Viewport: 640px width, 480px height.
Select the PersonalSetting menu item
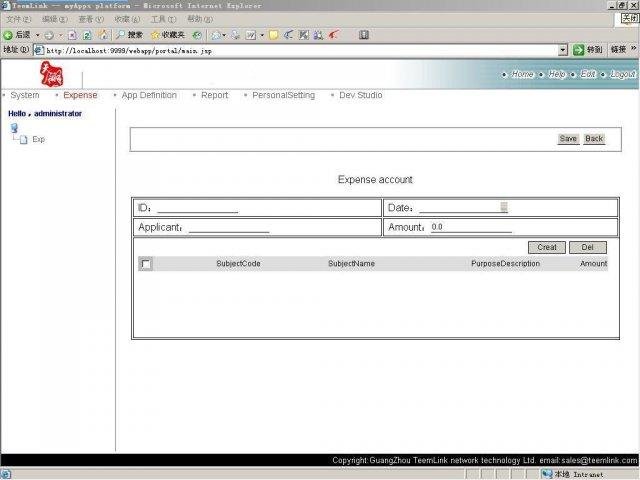(283, 96)
